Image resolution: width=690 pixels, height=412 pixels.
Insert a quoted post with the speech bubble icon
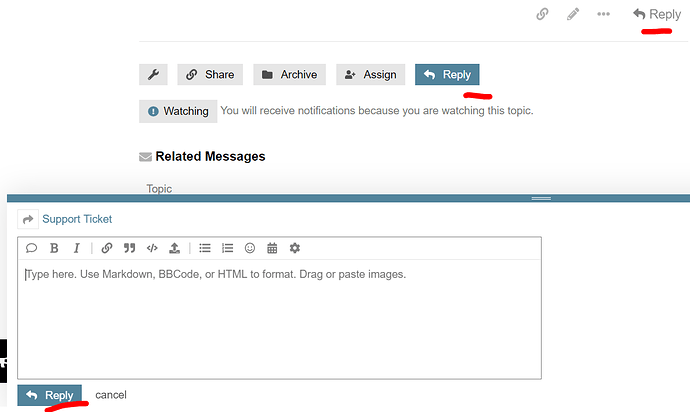31,248
